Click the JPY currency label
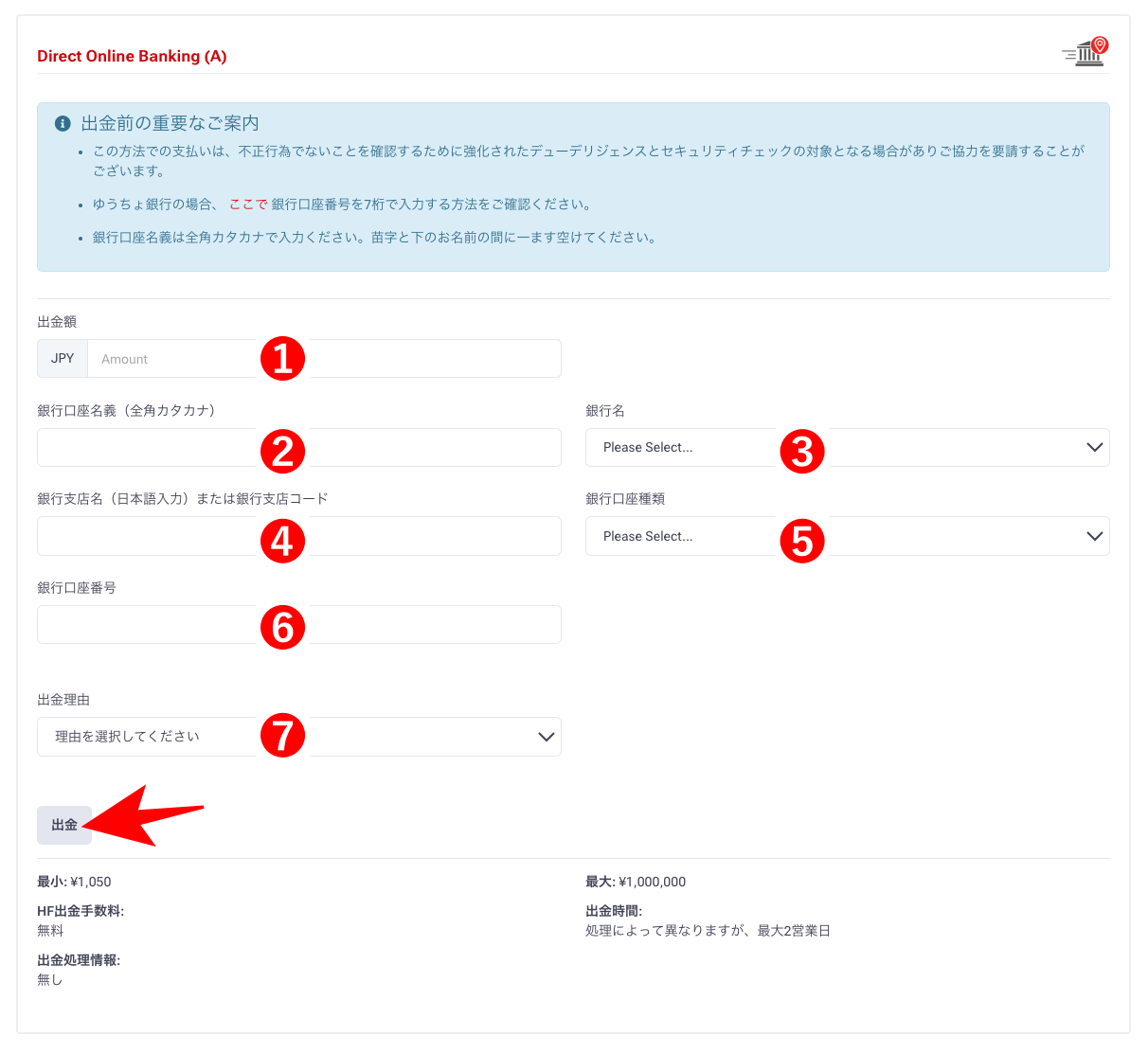Screen dimensions: 1148x1053 pos(62,358)
